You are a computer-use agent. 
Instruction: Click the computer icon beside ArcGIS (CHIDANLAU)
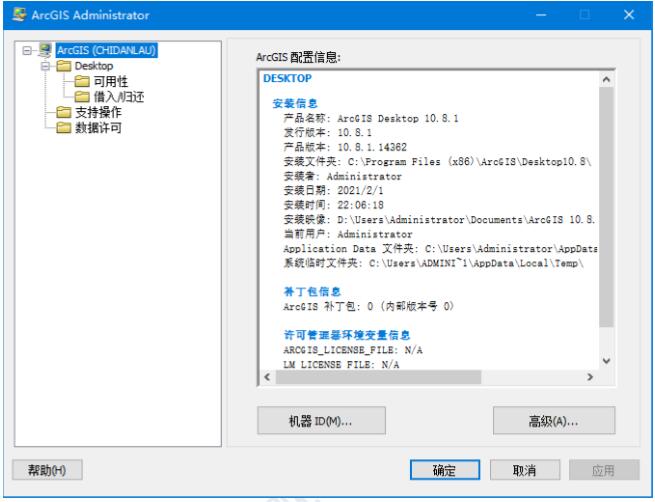pyautogui.click(x=45, y=50)
